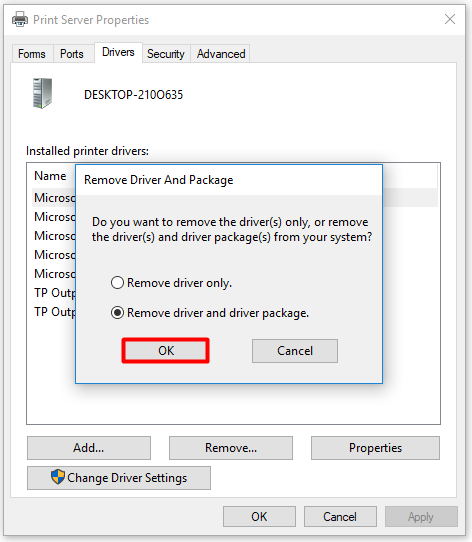
Task: Click OK at the bottom of Properties window
Action: [x=259, y=517]
